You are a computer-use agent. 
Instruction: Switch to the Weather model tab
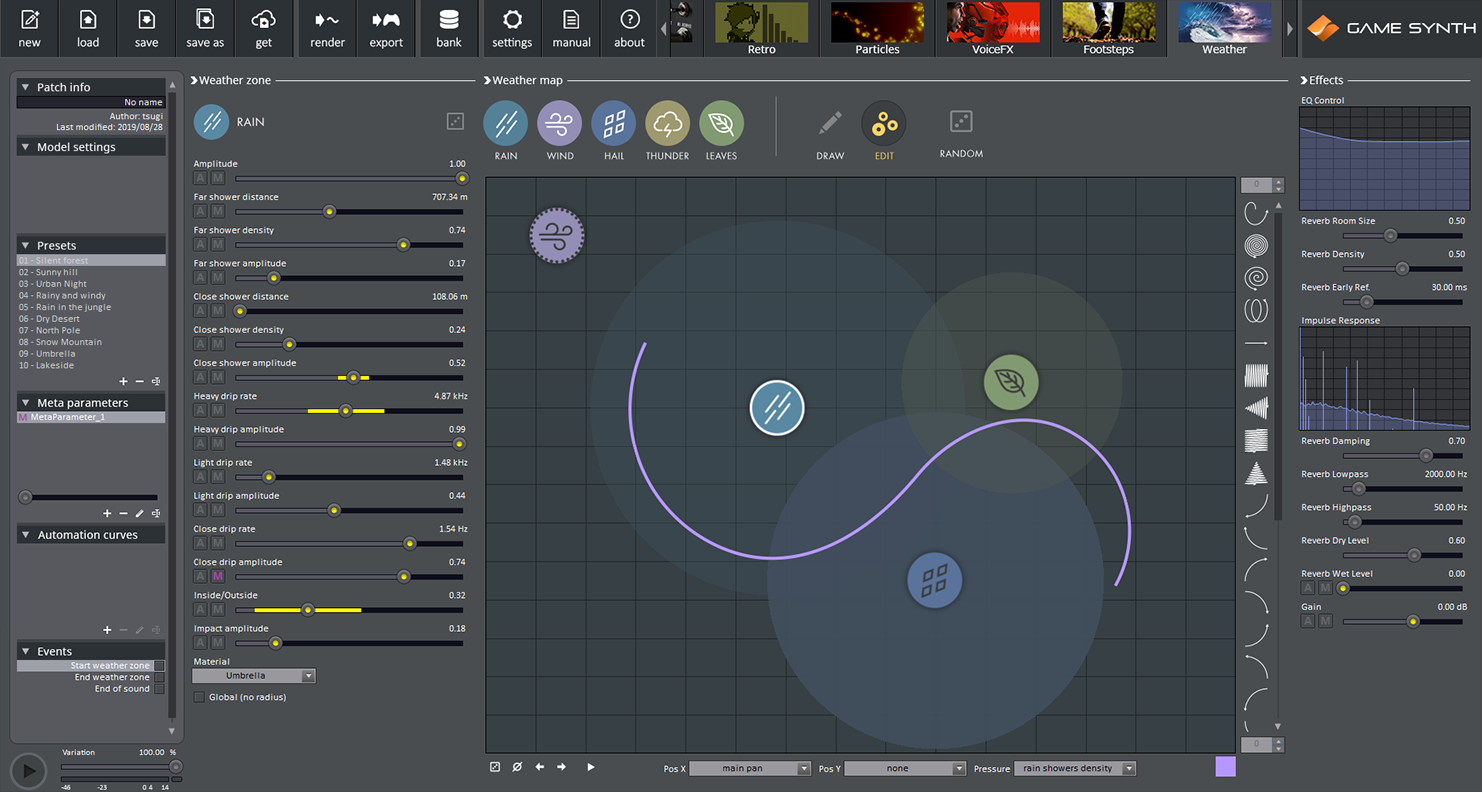tap(1224, 28)
